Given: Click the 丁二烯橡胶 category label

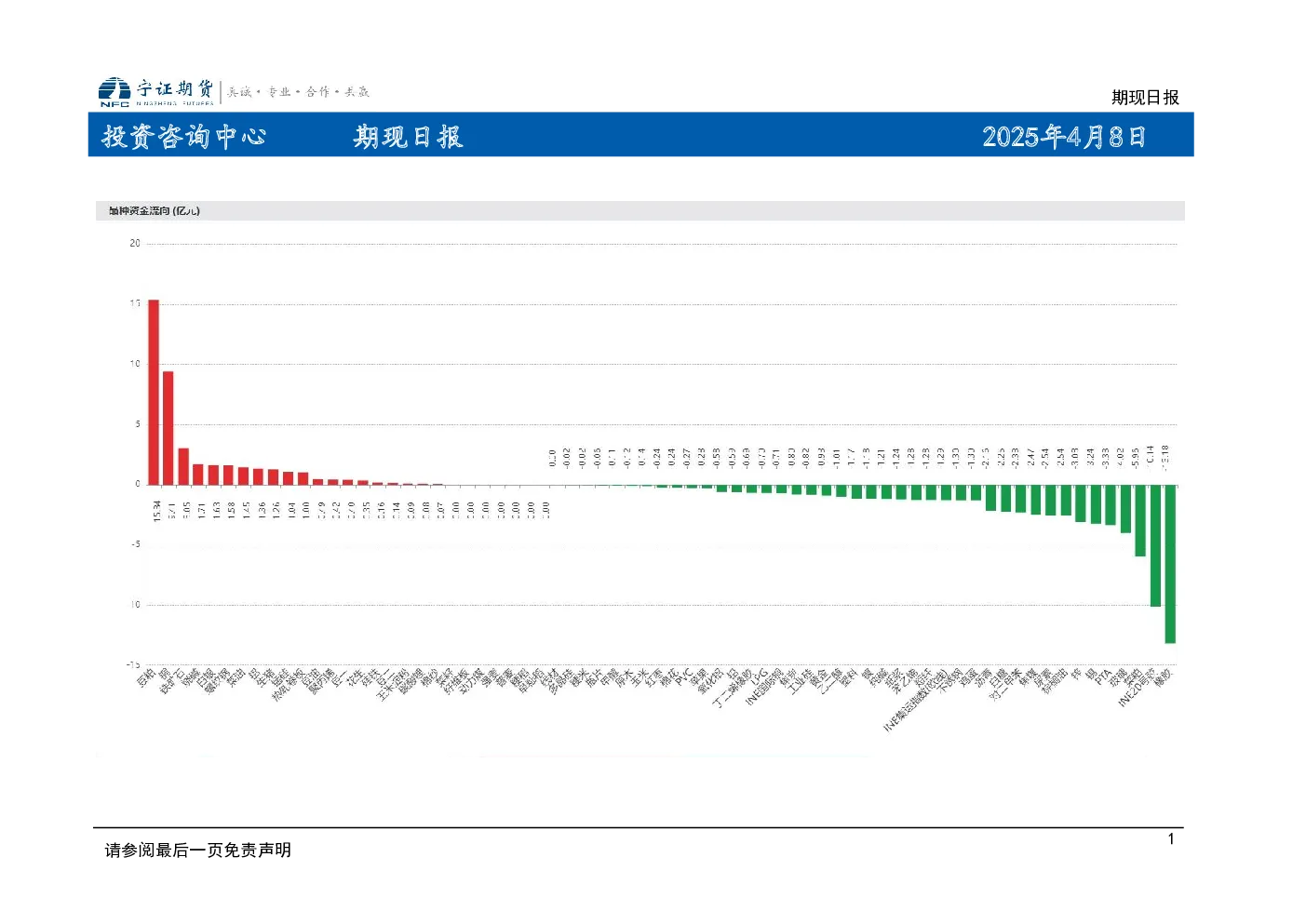Looking at the screenshot, I should pyautogui.click(x=733, y=689).
